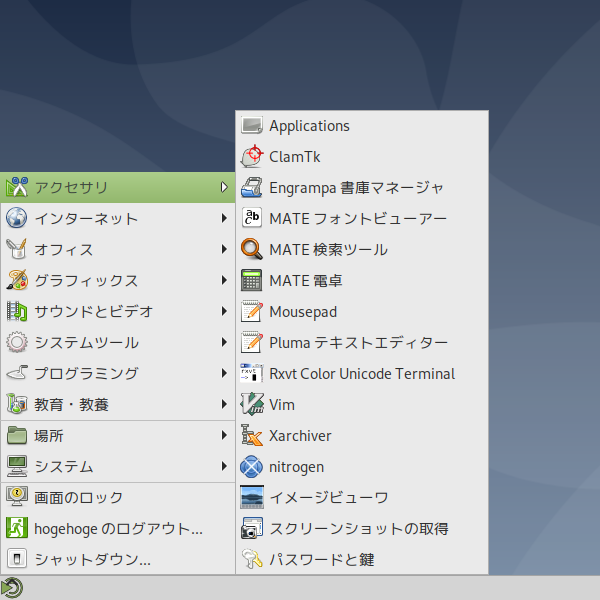The image size is (600, 600).
Task: Select the グラフィックス menu category
Action: tap(118, 280)
